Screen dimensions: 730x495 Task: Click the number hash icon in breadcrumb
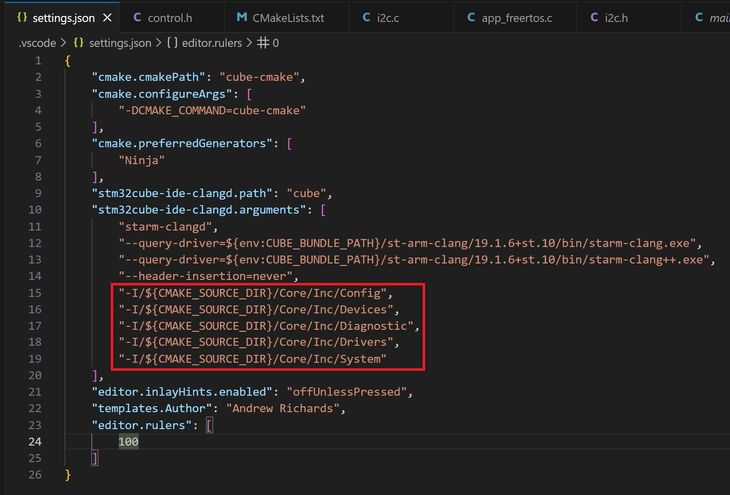[263, 43]
